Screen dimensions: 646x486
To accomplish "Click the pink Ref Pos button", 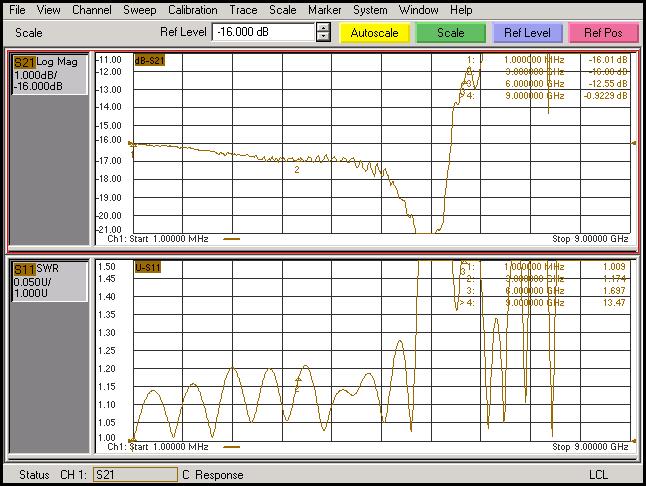I will [x=603, y=33].
